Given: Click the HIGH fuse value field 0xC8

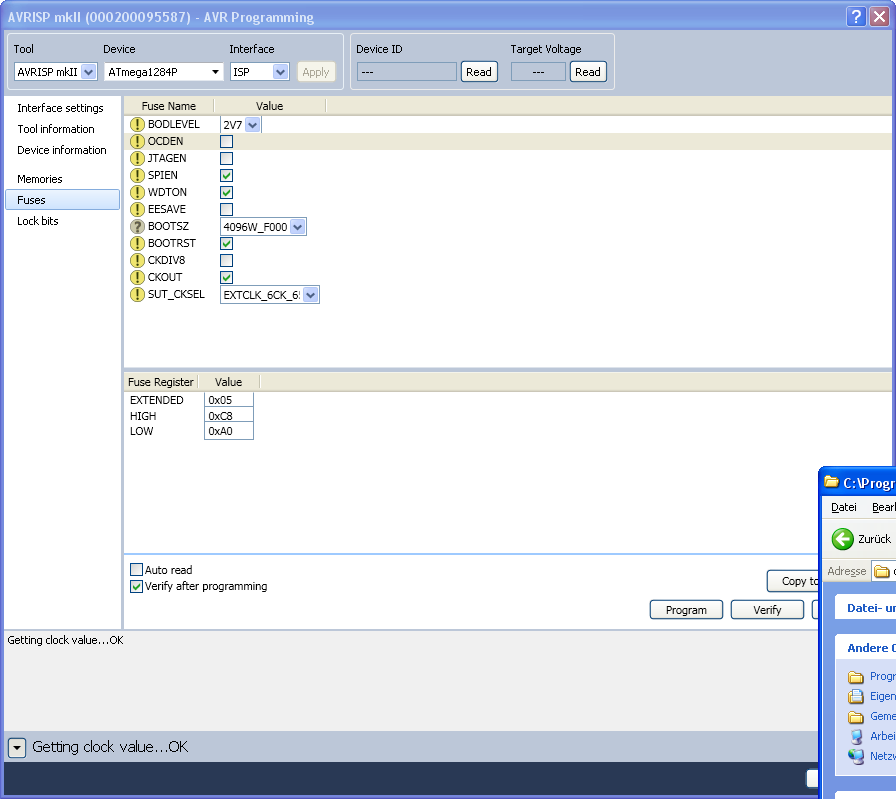Looking at the screenshot, I should click(x=229, y=416).
